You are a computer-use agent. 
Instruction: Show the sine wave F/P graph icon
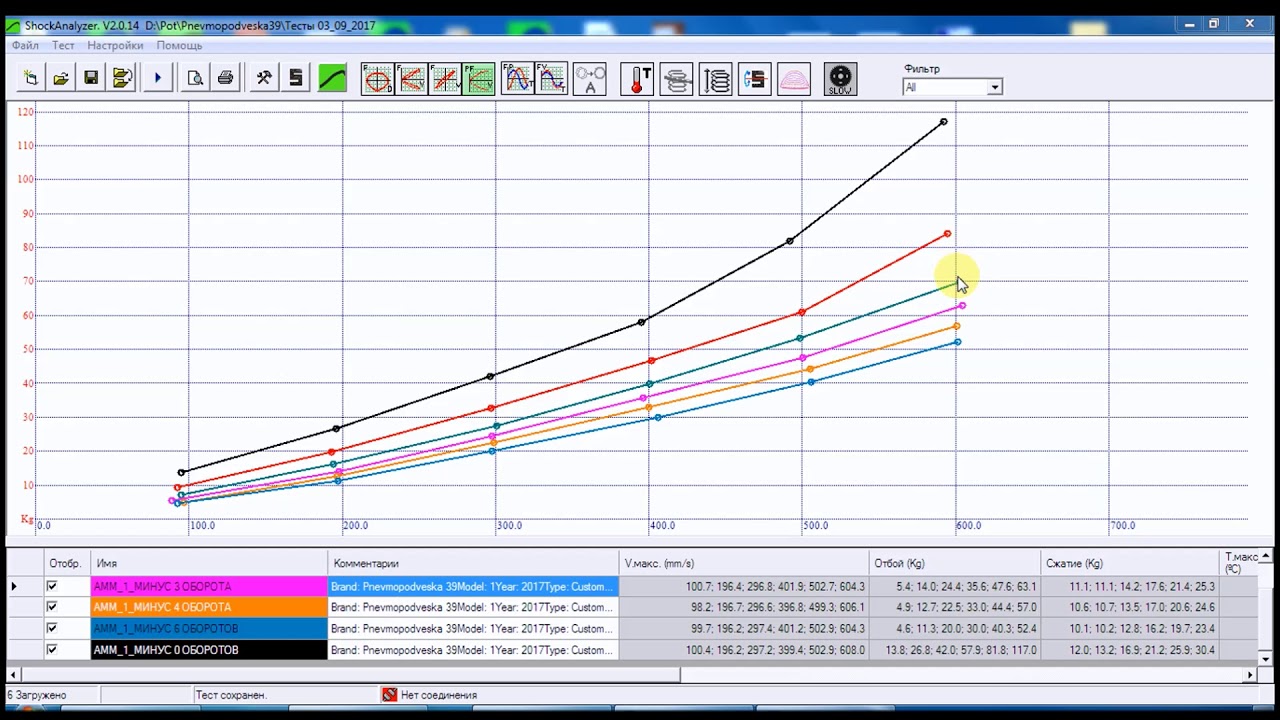pyautogui.click(x=518, y=78)
